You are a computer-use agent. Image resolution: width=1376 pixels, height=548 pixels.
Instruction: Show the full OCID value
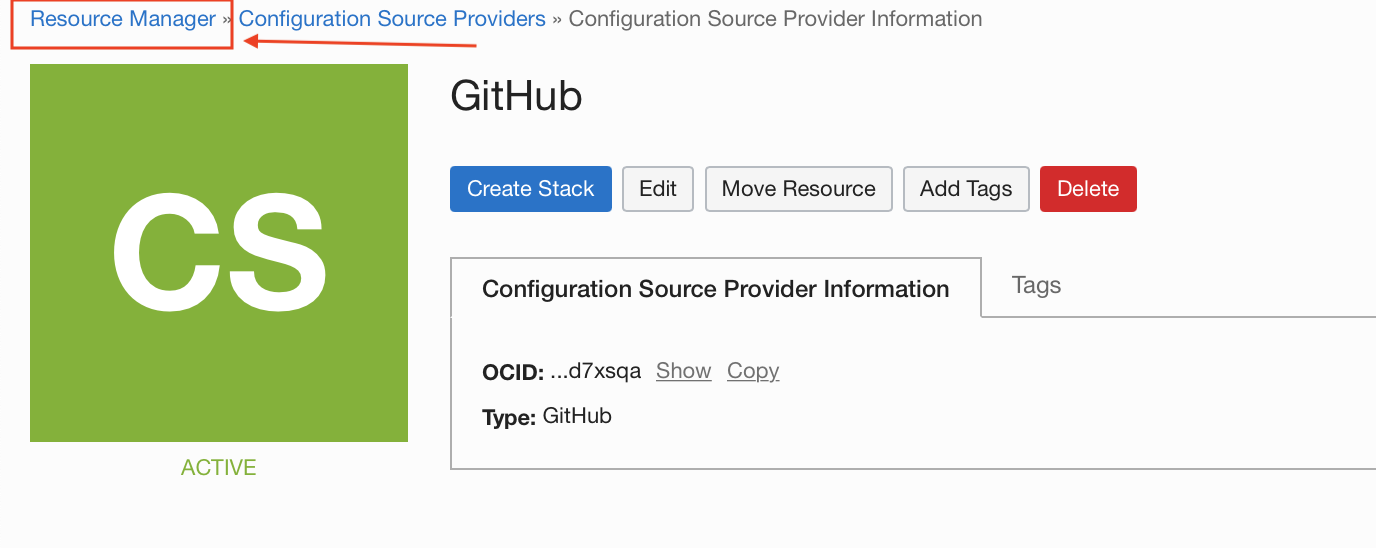coord(684,371)
